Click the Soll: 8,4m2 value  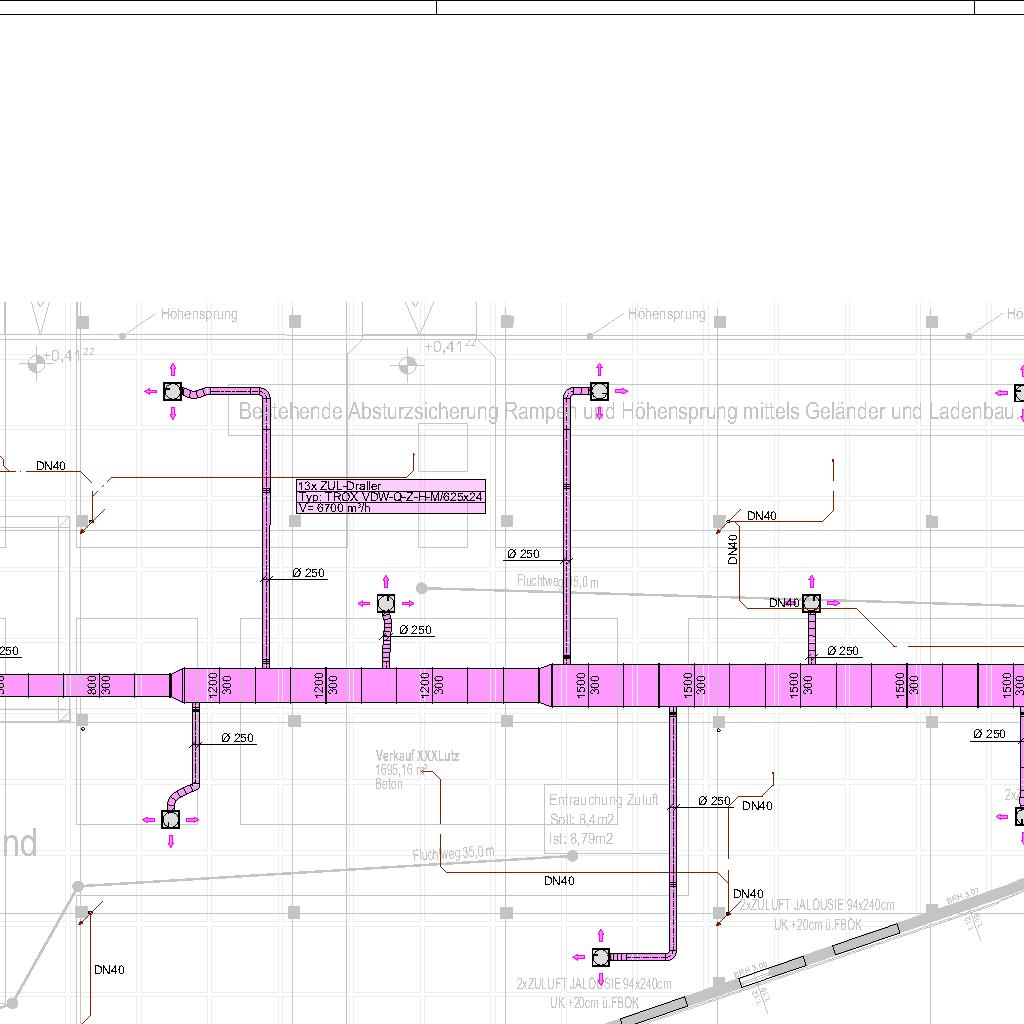click(x=582, y=820)
